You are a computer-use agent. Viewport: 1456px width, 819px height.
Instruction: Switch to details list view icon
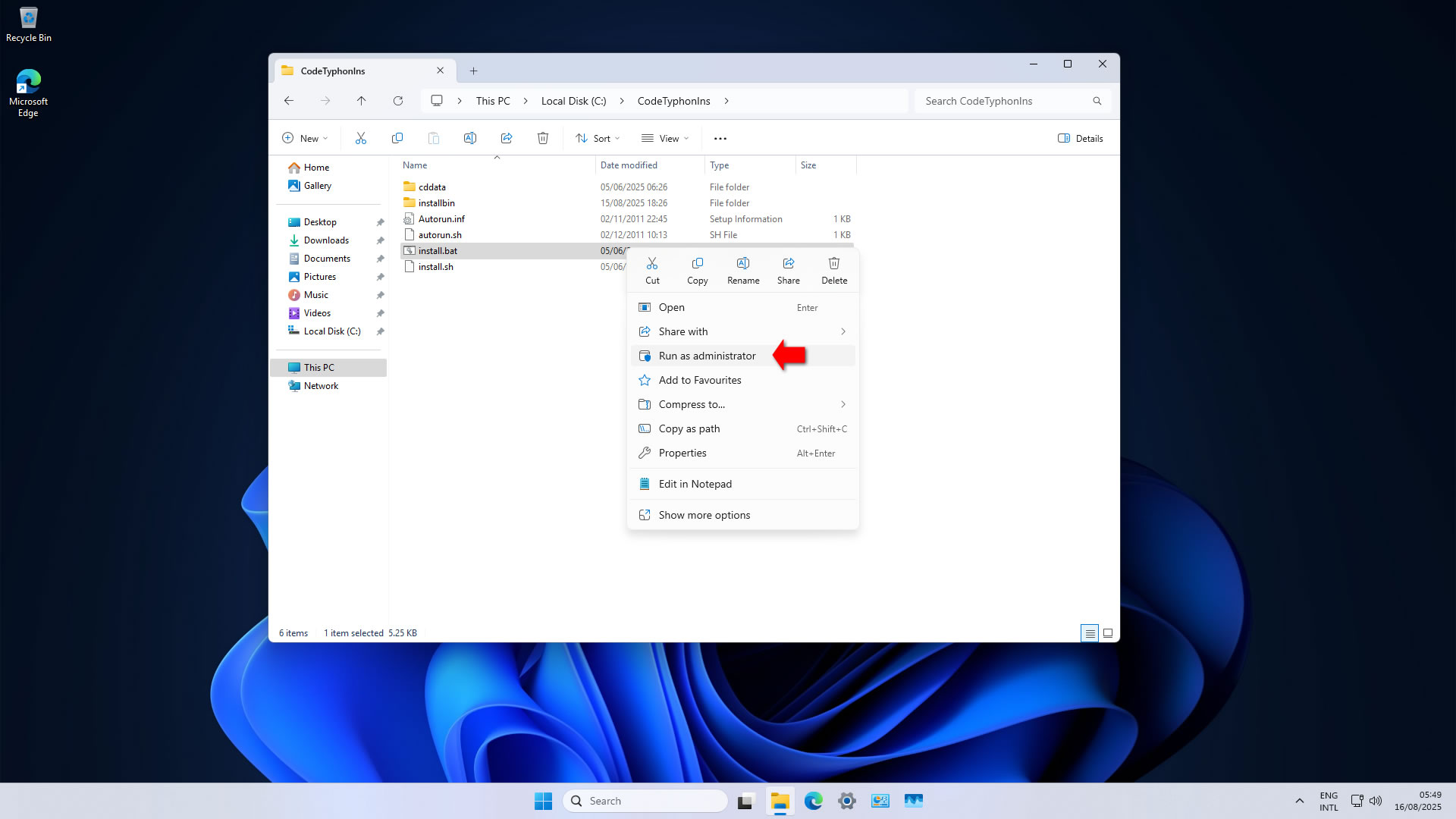coord(1090,633)
